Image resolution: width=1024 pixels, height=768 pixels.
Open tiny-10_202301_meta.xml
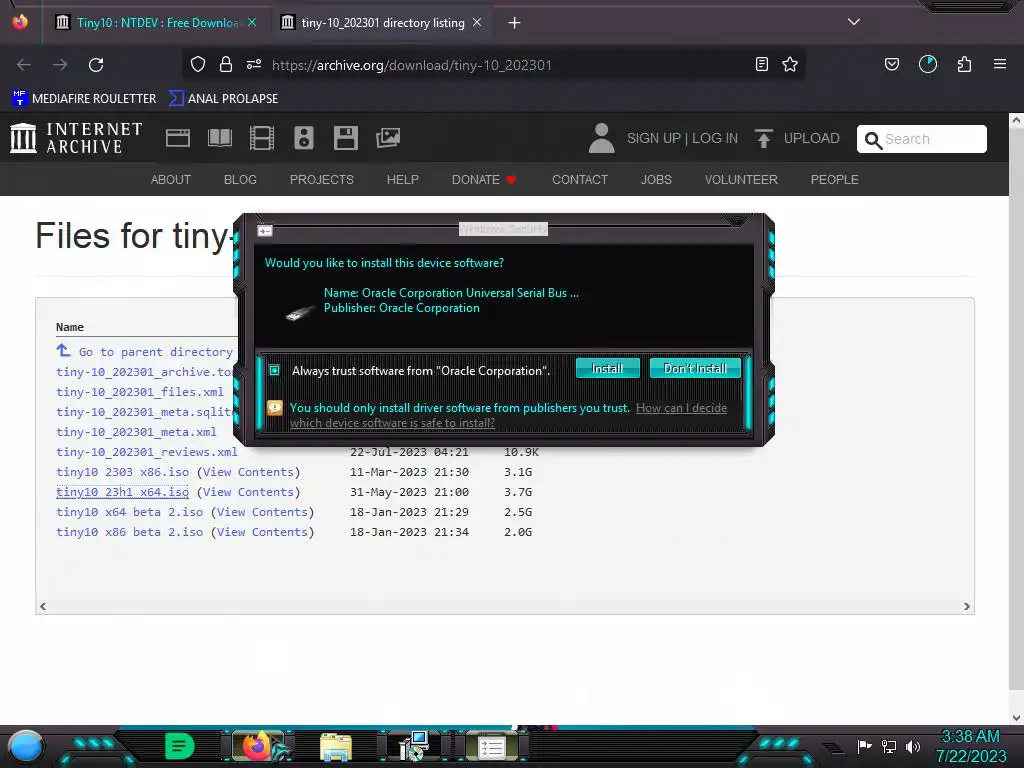click(136, 432)
